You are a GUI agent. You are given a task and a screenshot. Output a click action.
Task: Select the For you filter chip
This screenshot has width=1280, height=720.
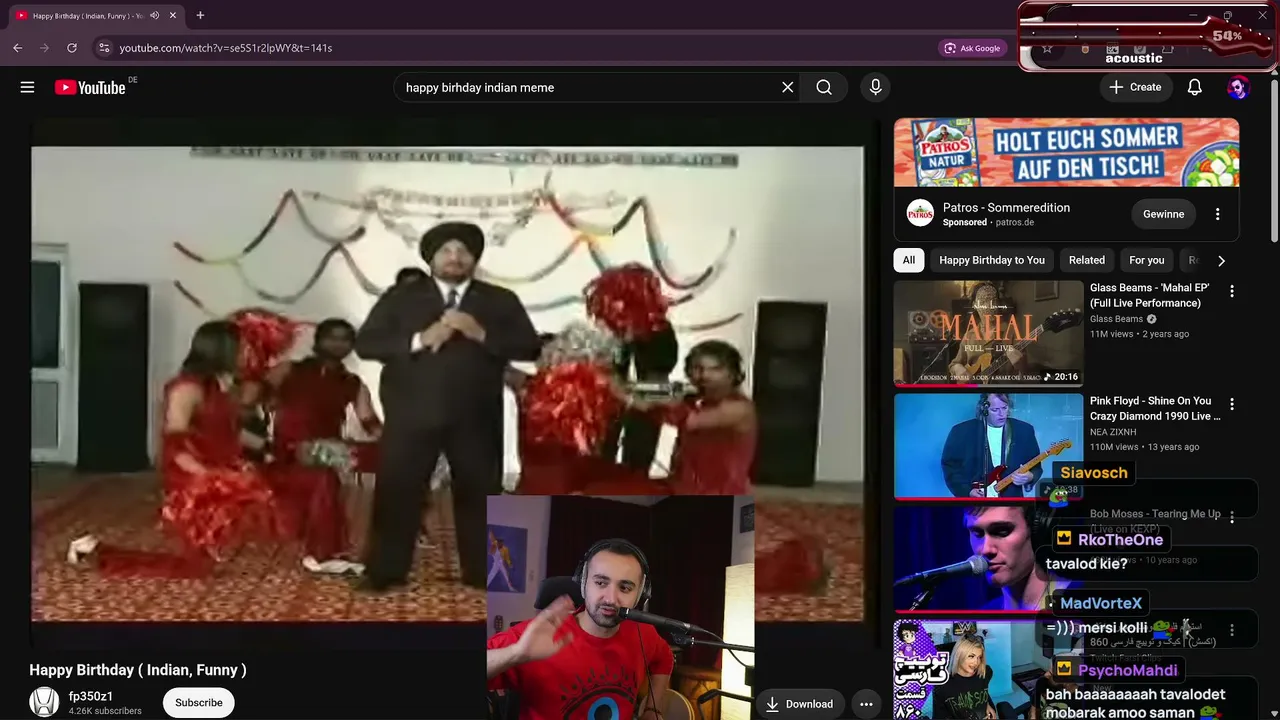[x=1147, y=260]
